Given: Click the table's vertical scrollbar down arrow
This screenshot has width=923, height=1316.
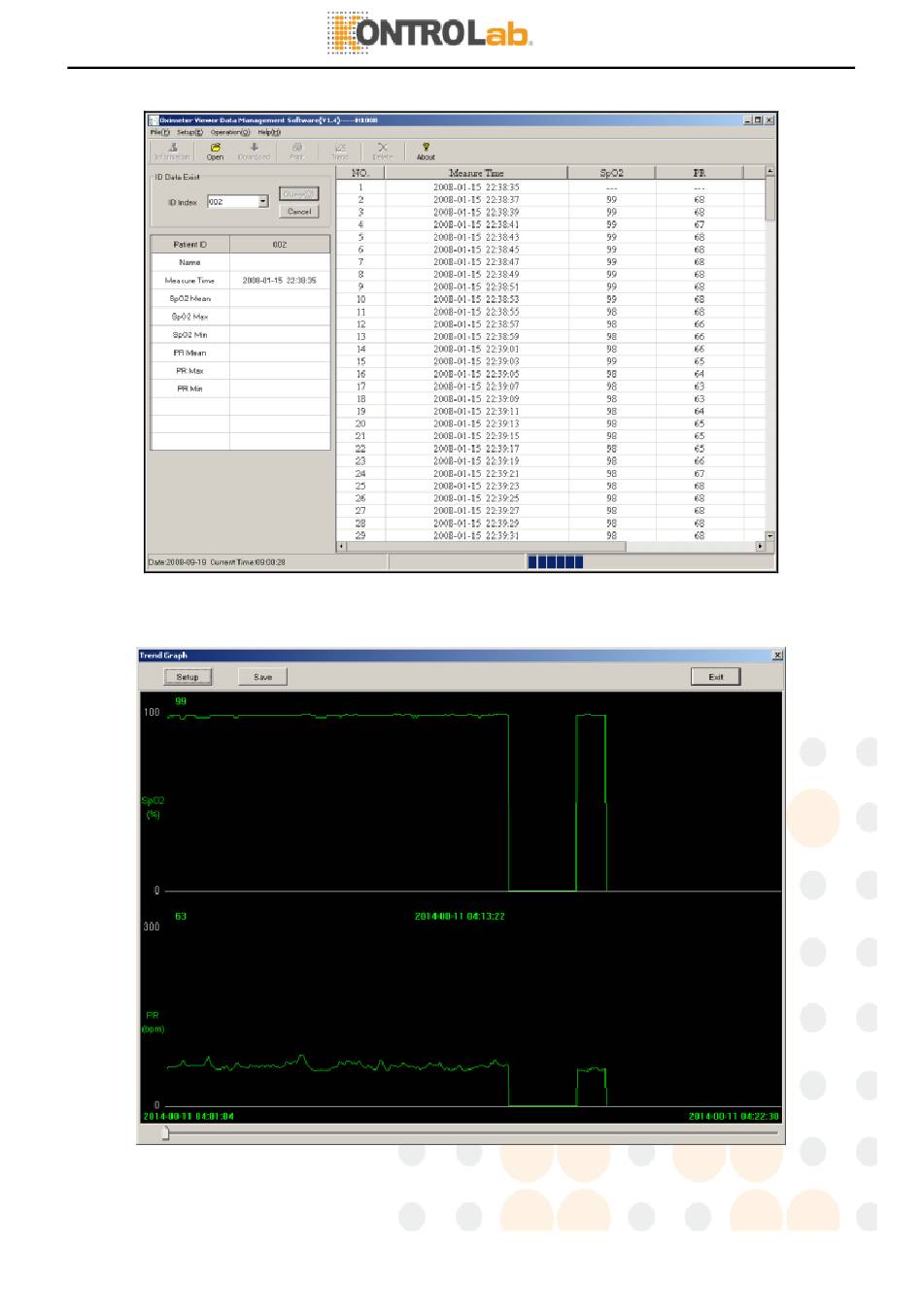Looking at the screenshot, I should click(x=769, y=535).
